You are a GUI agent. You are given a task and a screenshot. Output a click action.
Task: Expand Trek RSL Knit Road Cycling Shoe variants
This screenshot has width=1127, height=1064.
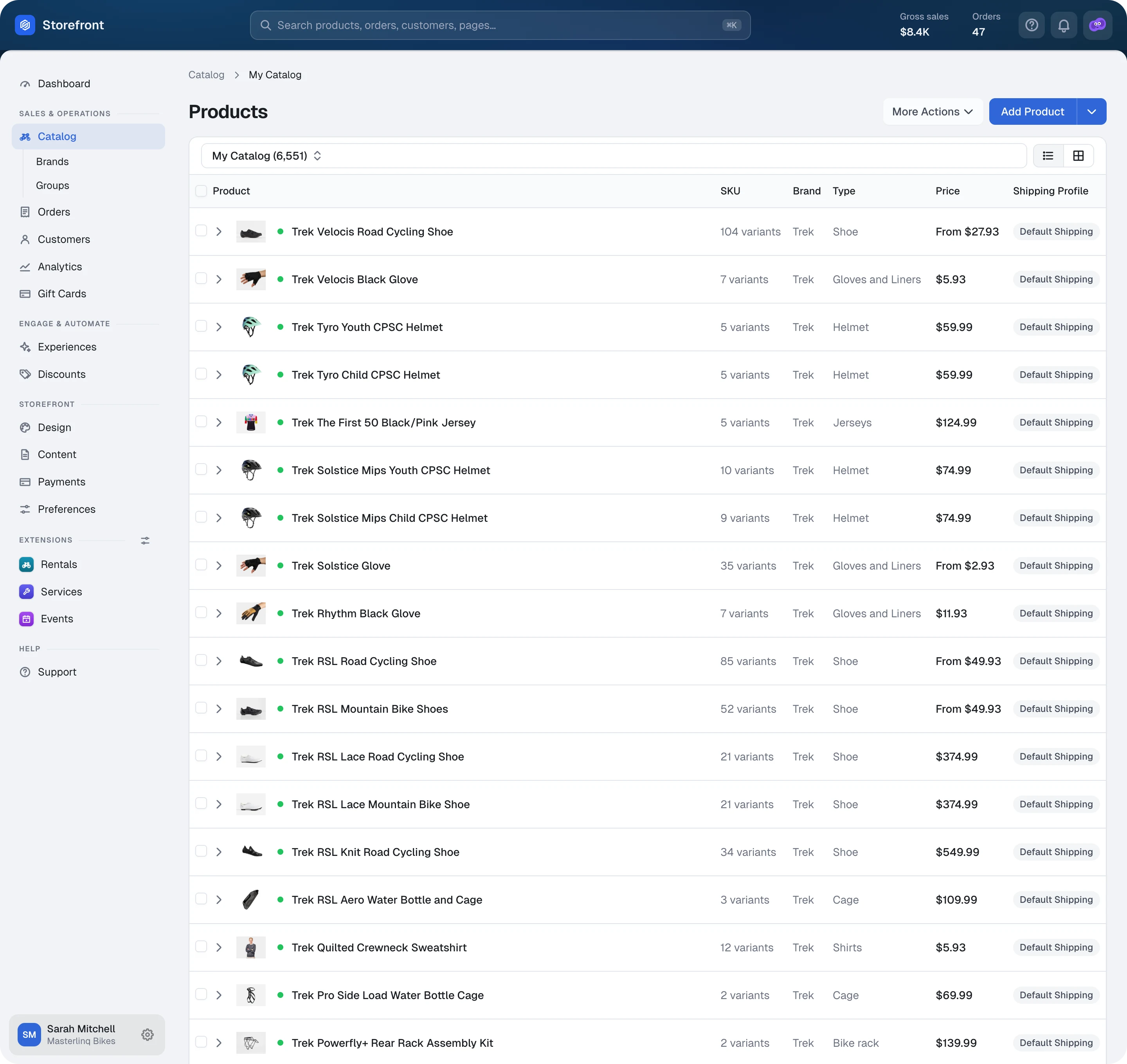(x=218, y=852)
